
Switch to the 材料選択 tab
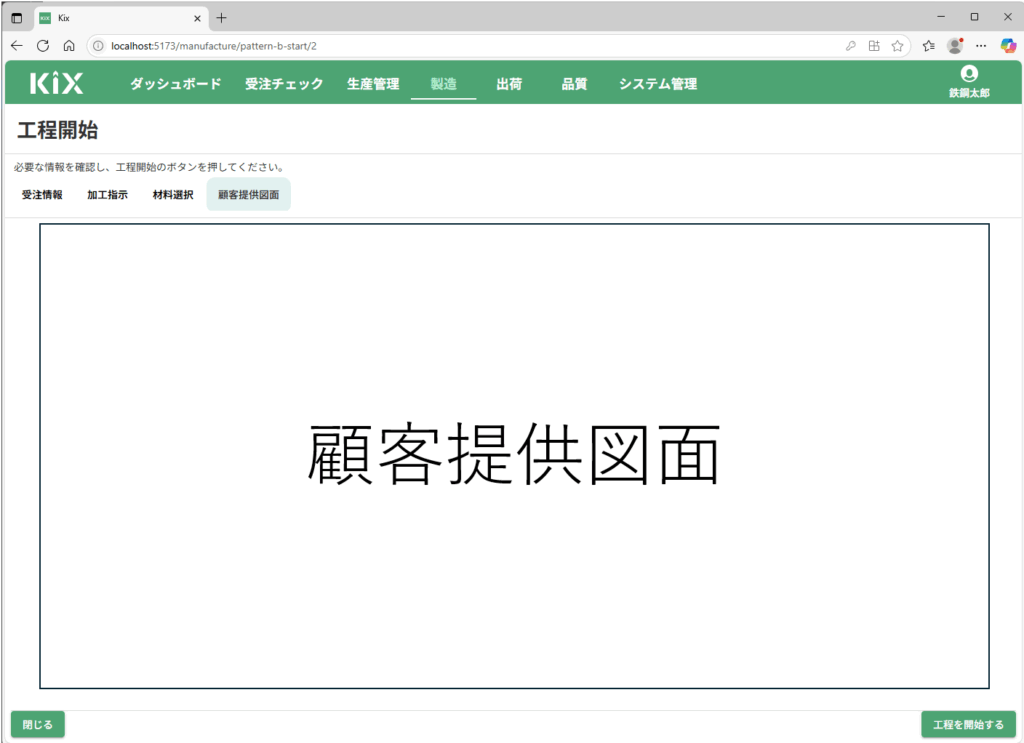(x=173, y=195)
